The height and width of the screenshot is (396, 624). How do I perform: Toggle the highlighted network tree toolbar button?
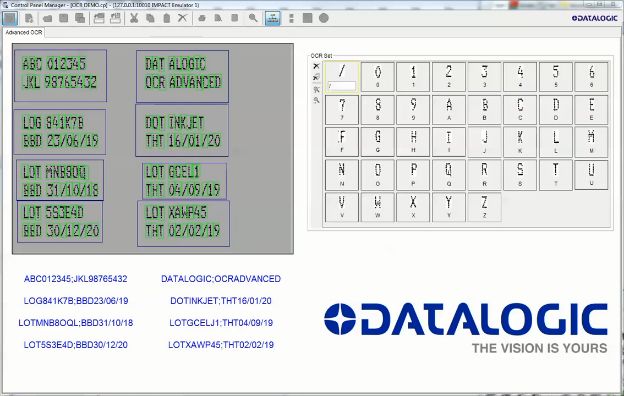coord(273,18)
